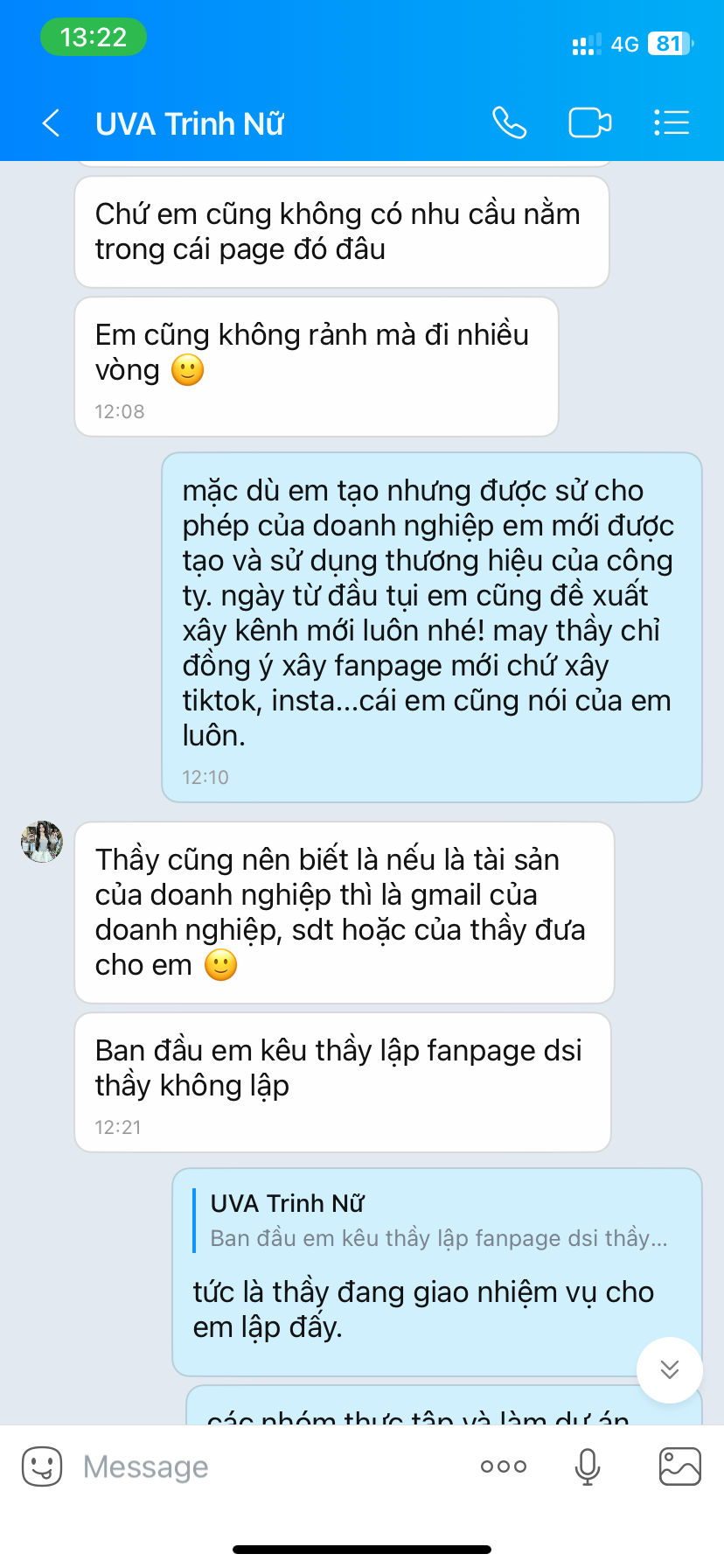Image resolution: width=724 pixels, height=1568 pixels.
Task: Open the sticker emoji picker
Action: [x=42, y=1466]
